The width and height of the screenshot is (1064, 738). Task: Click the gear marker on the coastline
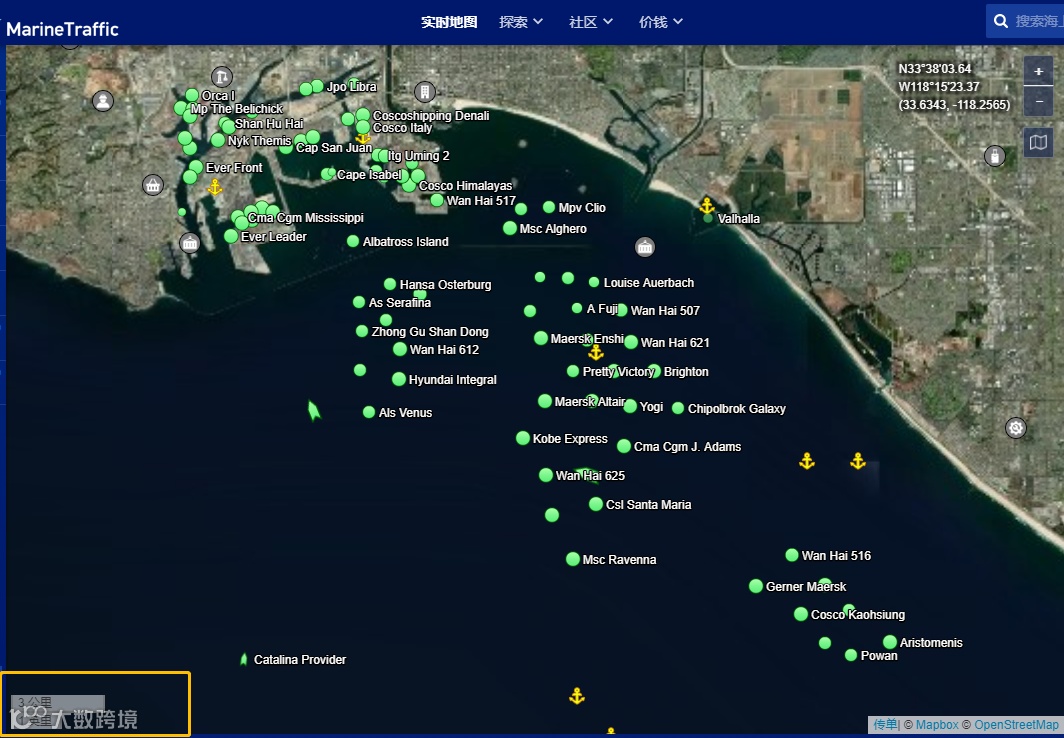(x=1016, y=428)
